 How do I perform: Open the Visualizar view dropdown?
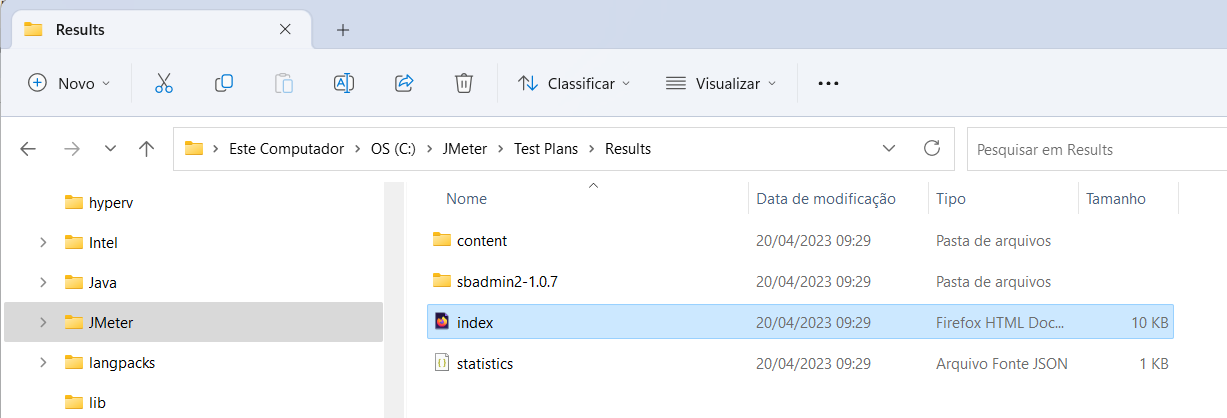point(721,83)
